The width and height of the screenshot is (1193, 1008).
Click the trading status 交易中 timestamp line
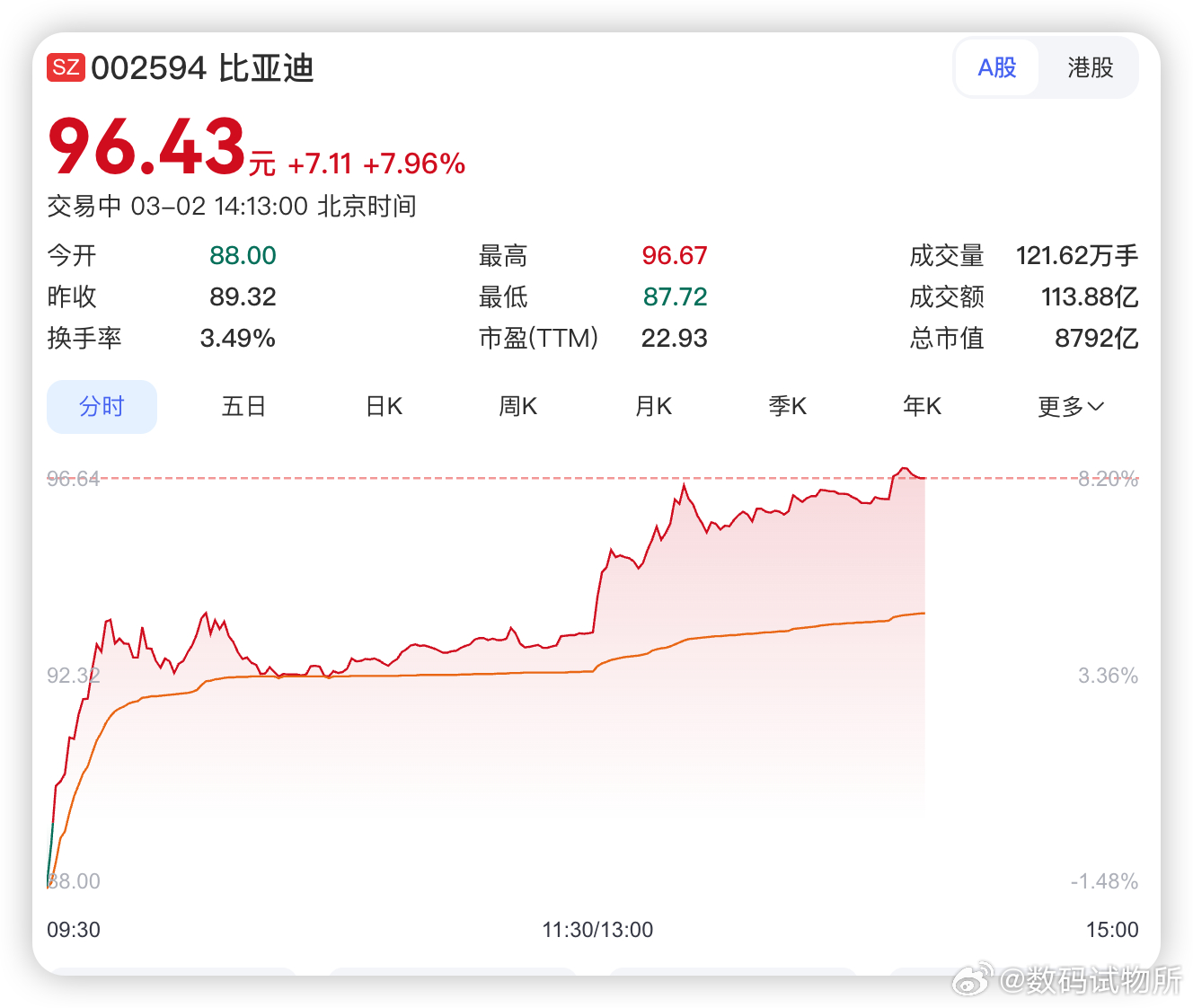coord(232,207)
